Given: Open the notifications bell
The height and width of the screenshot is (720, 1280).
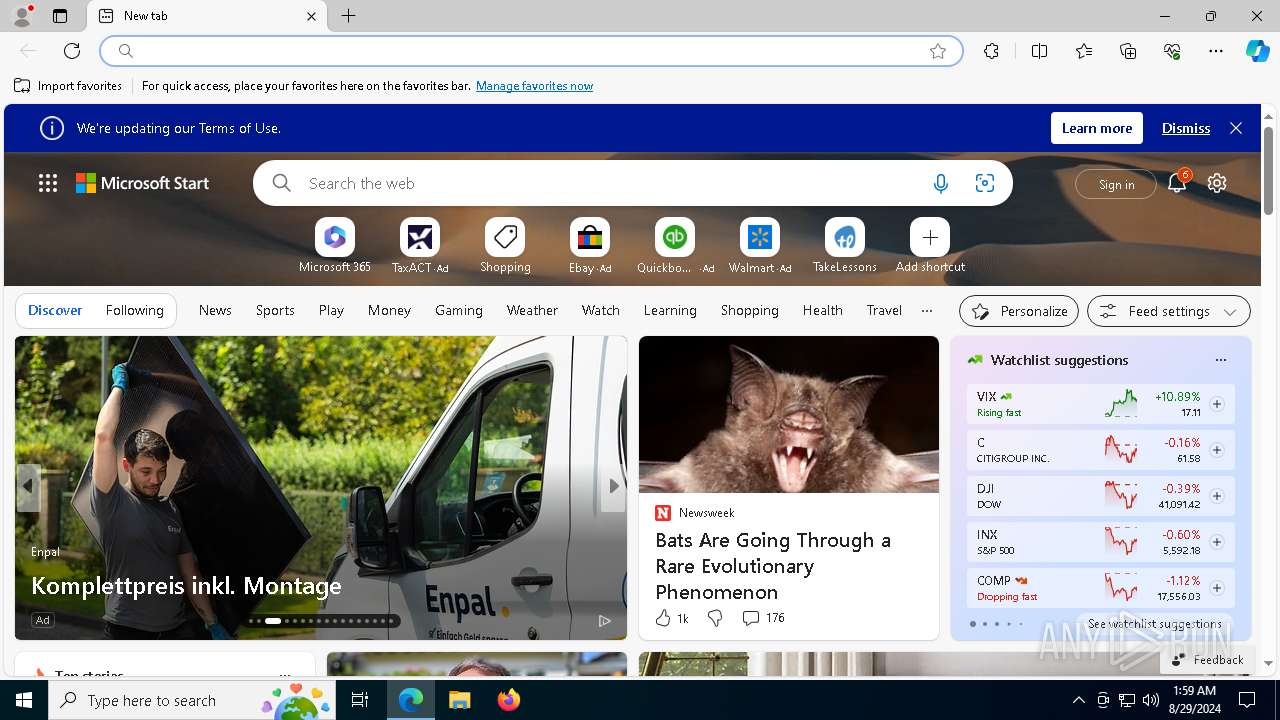Looking at the screenshot, I should (x=1177, y=183).
